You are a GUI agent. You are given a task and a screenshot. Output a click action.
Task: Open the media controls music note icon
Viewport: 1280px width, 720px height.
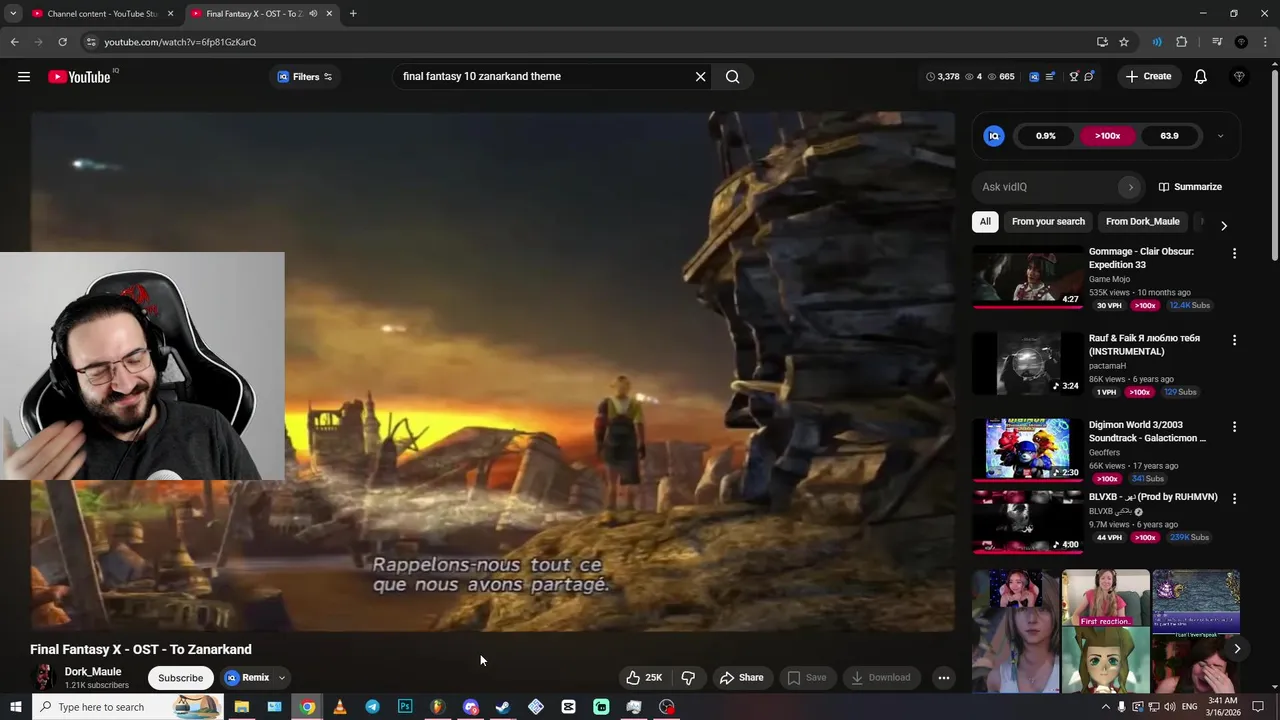pos(1216,42)
